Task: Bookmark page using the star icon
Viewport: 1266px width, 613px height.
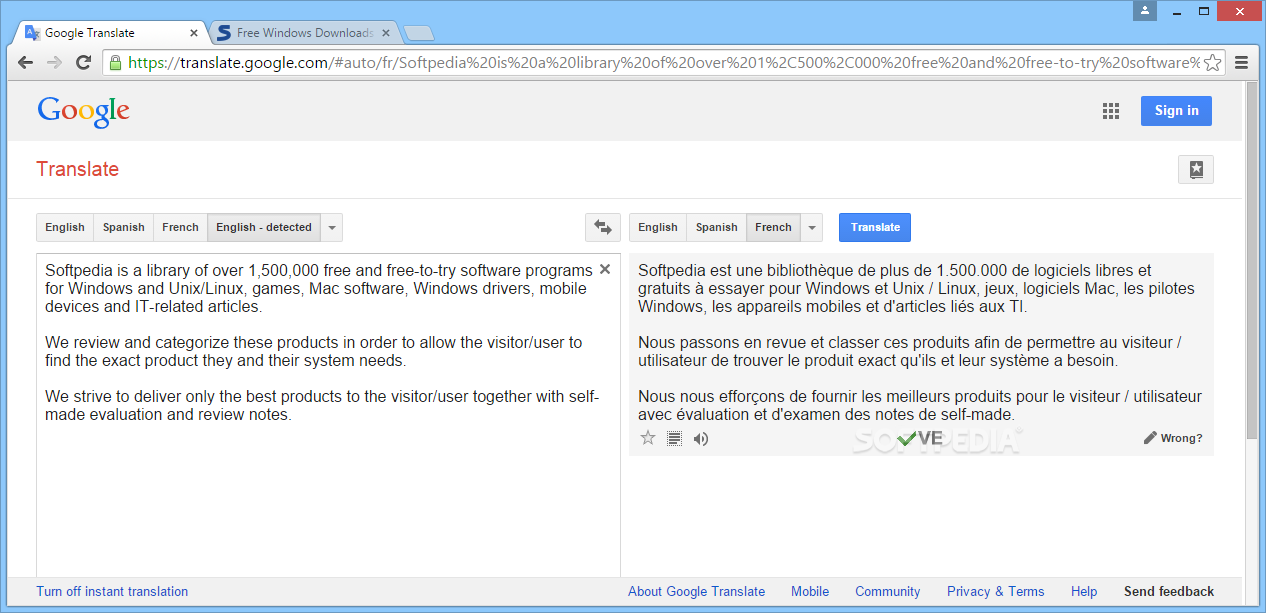Action: pyautogui.click(x=1212, y=62)
